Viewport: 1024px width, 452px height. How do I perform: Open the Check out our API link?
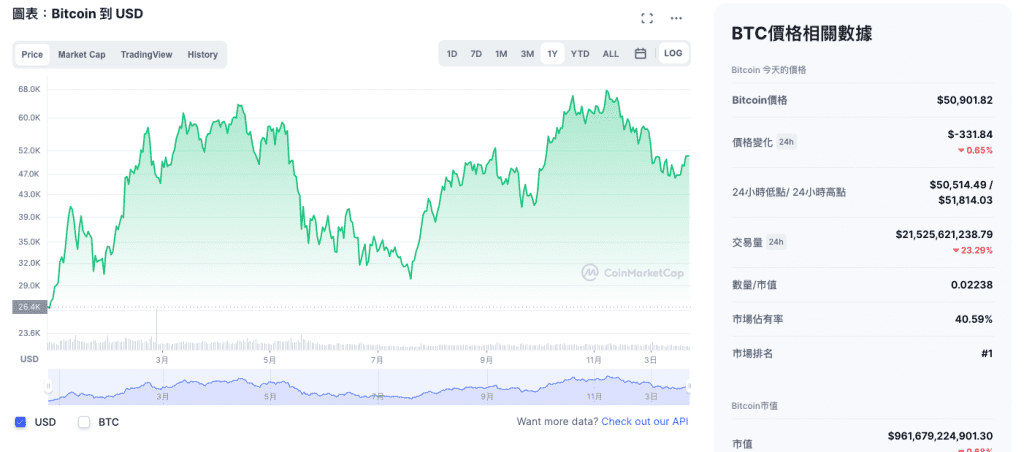click(644, 422)
